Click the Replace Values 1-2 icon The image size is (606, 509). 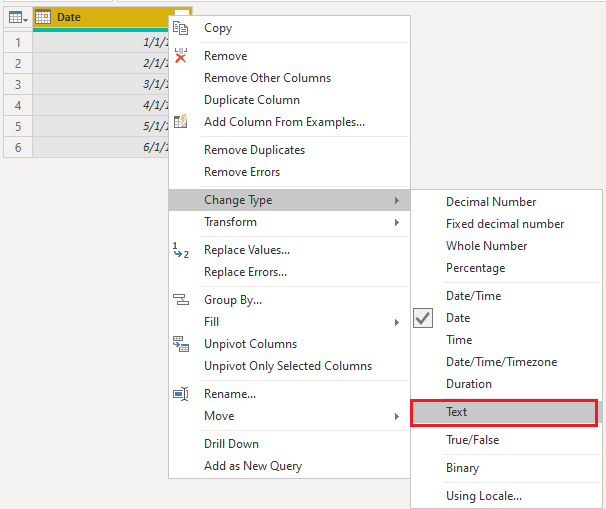tap(180, 250)
